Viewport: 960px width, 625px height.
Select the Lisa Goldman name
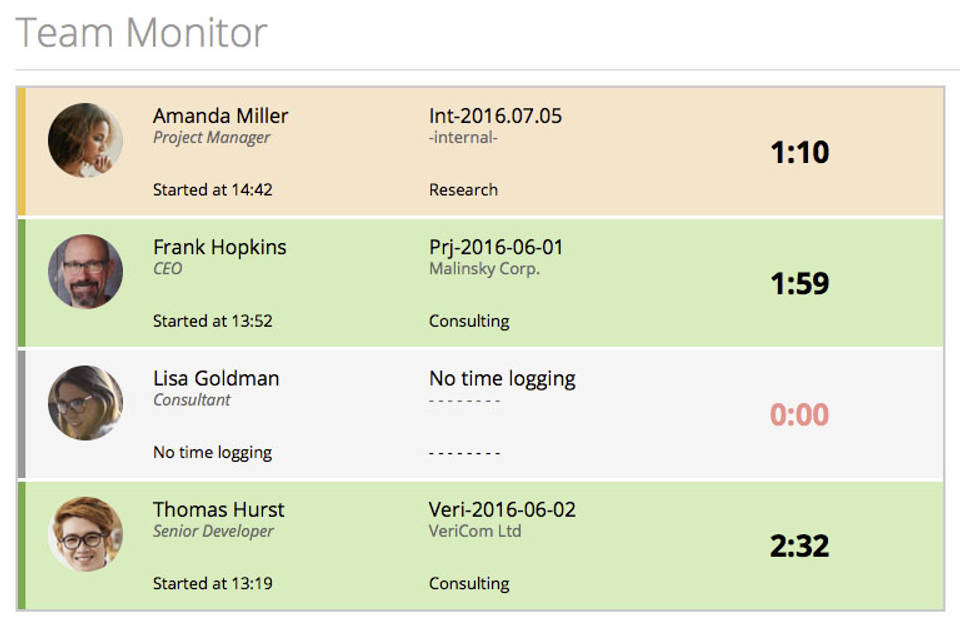(216, 378)
